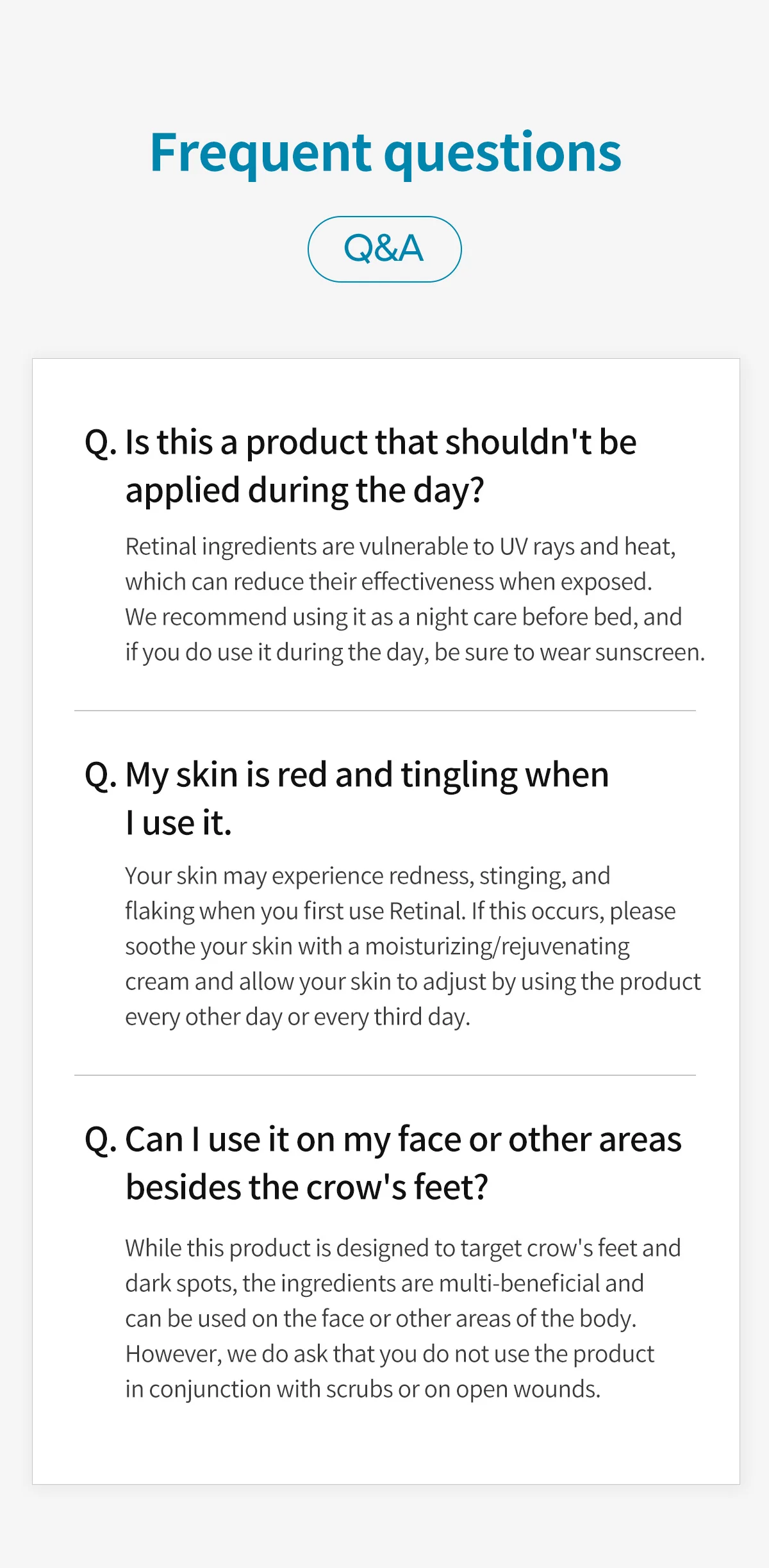Click the divider line below "every third day"
769x1568 pixels.
pyautogui.click(x=384, y=1075)
